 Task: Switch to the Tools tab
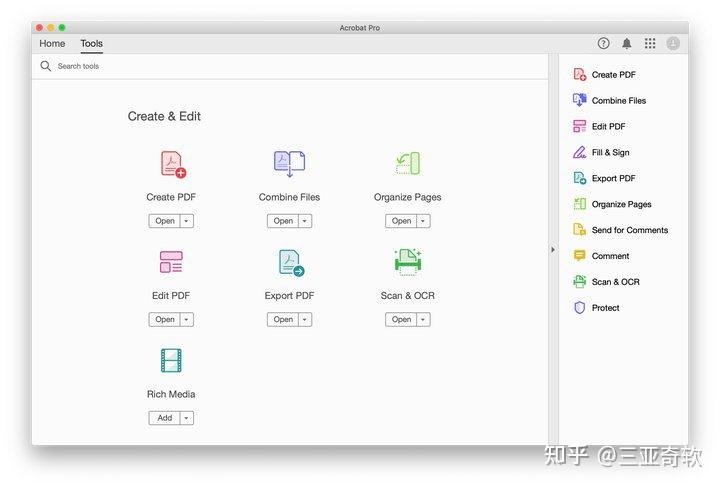tap(91, 44)
